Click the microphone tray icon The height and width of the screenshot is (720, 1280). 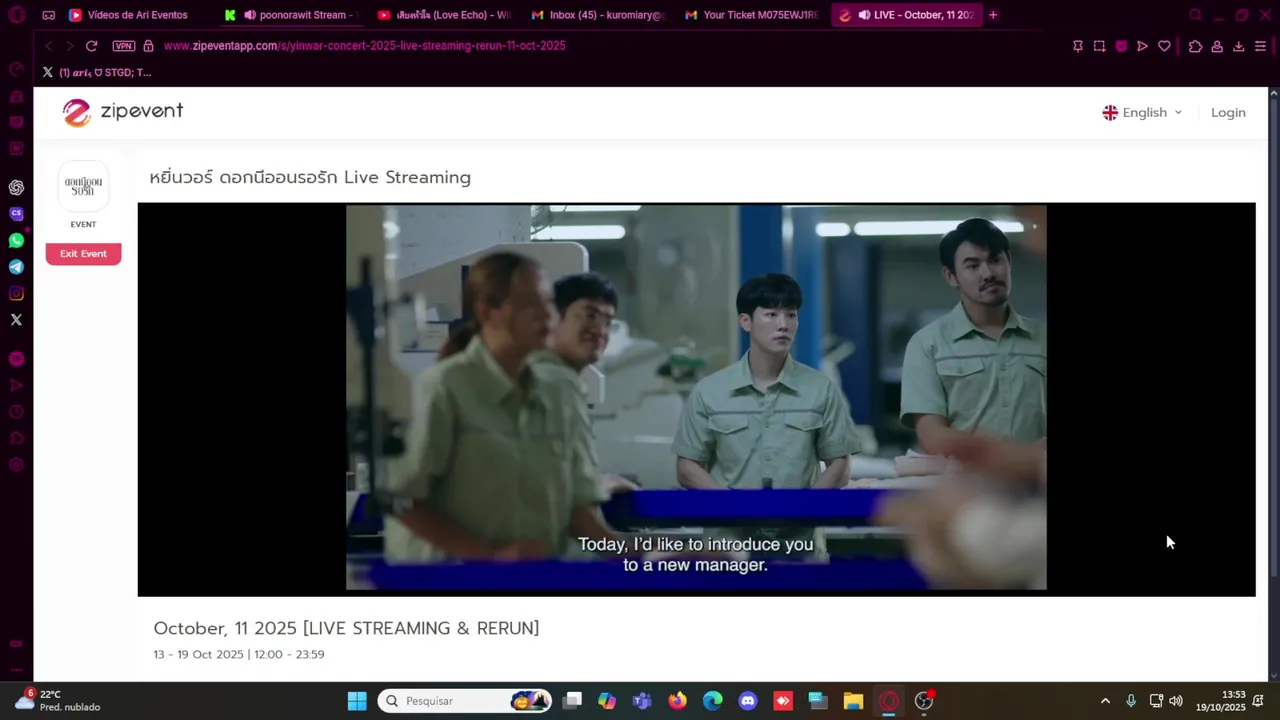pos(1131,701)
